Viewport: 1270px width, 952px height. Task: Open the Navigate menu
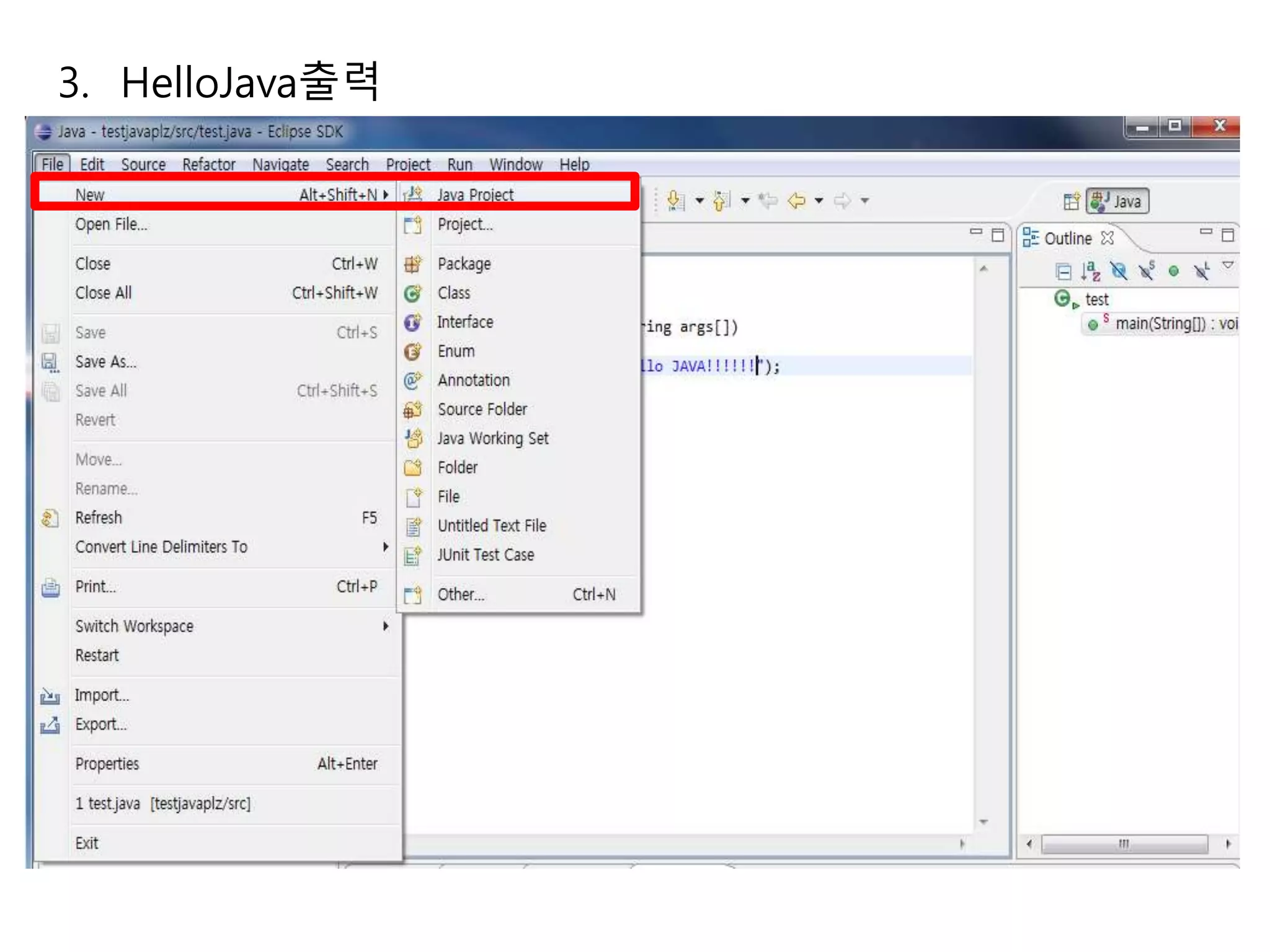[281, 164]
